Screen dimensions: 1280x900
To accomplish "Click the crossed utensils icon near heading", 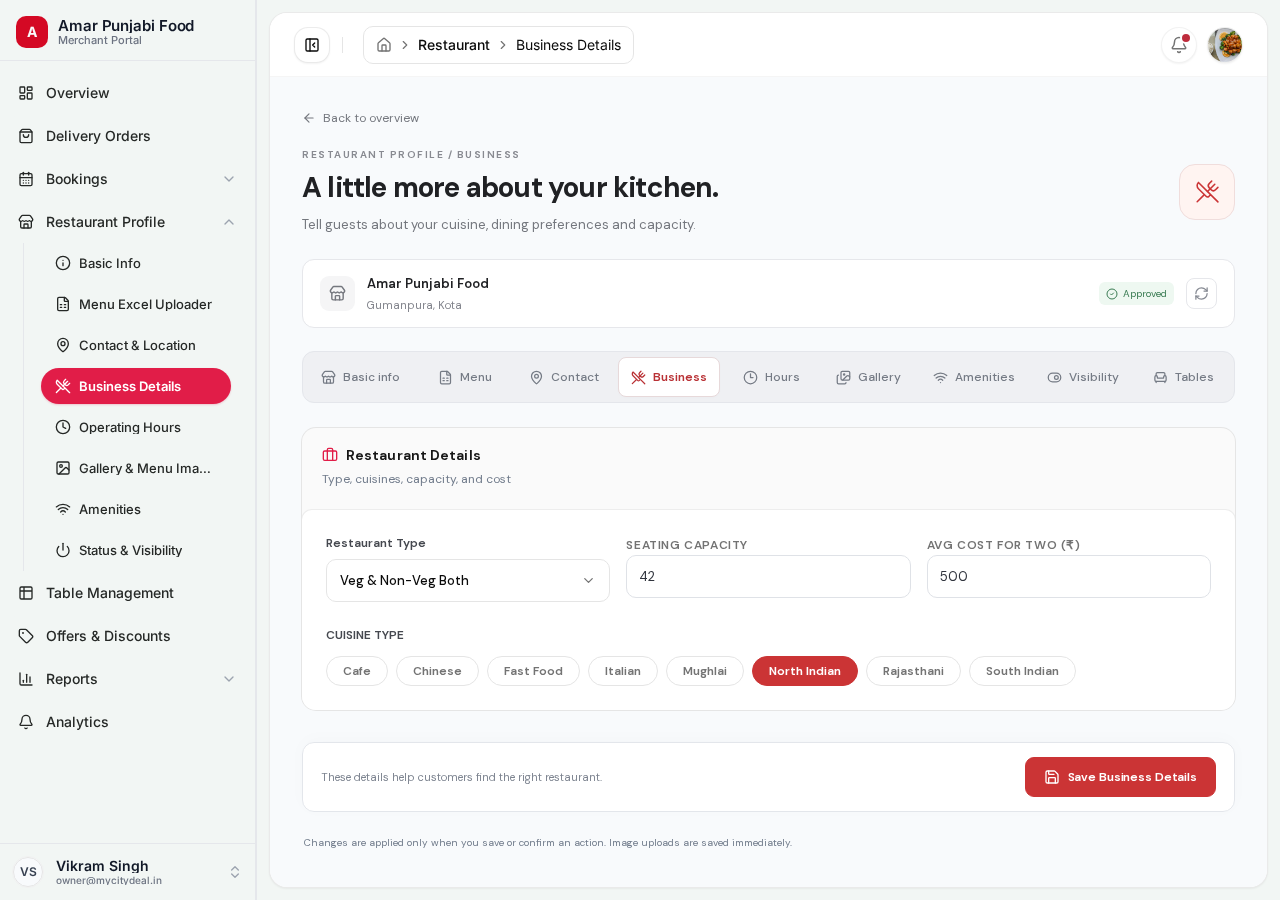I will pos(1207,192).
